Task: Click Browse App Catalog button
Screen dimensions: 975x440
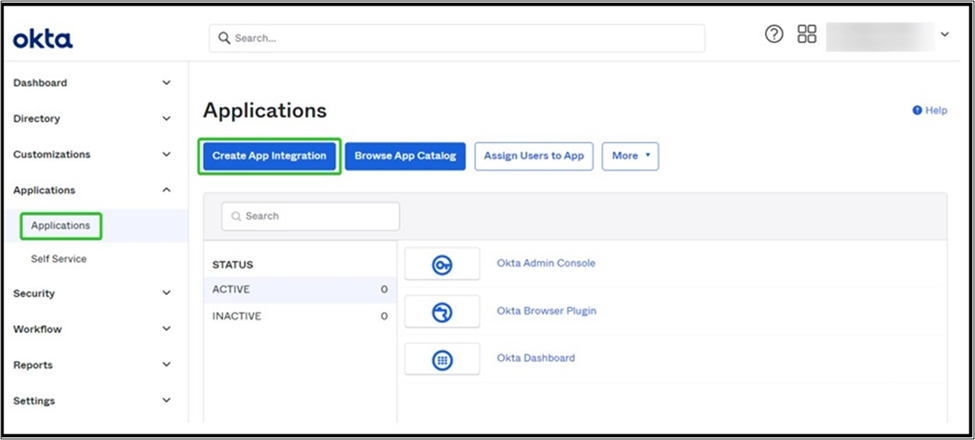Action: click(x=405, y=156)
